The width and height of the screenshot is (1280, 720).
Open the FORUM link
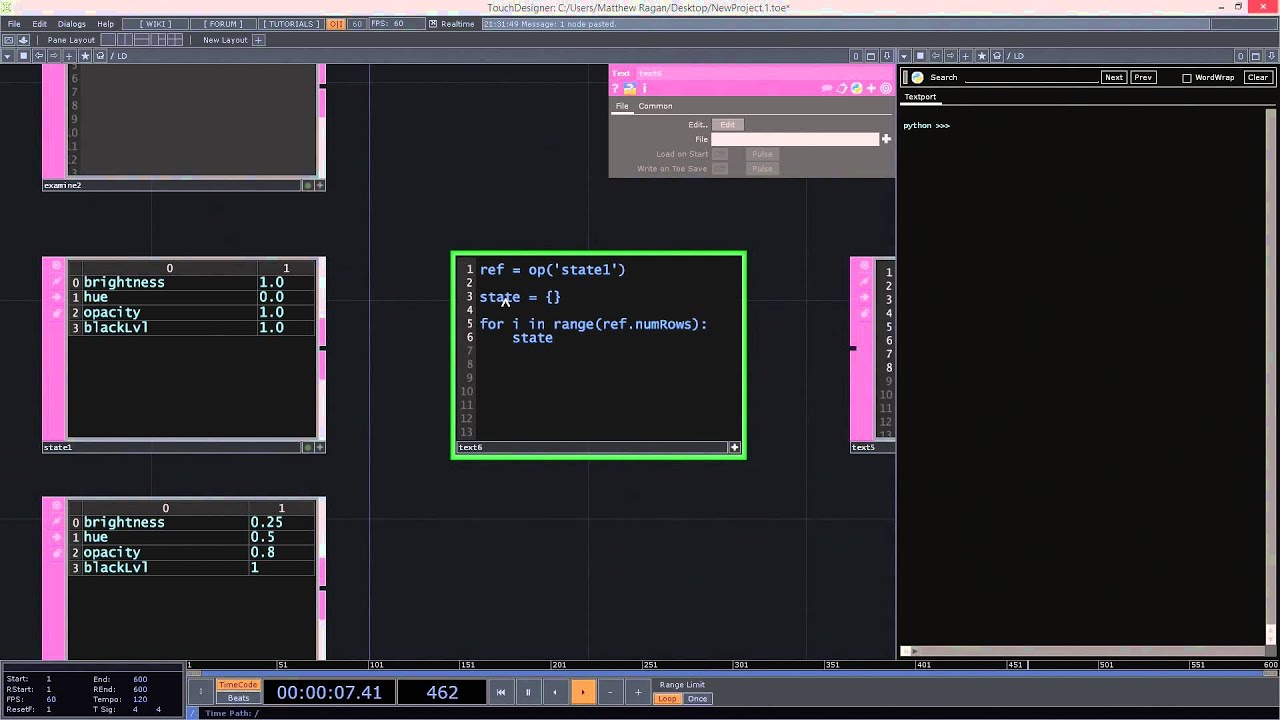(222, 24)
